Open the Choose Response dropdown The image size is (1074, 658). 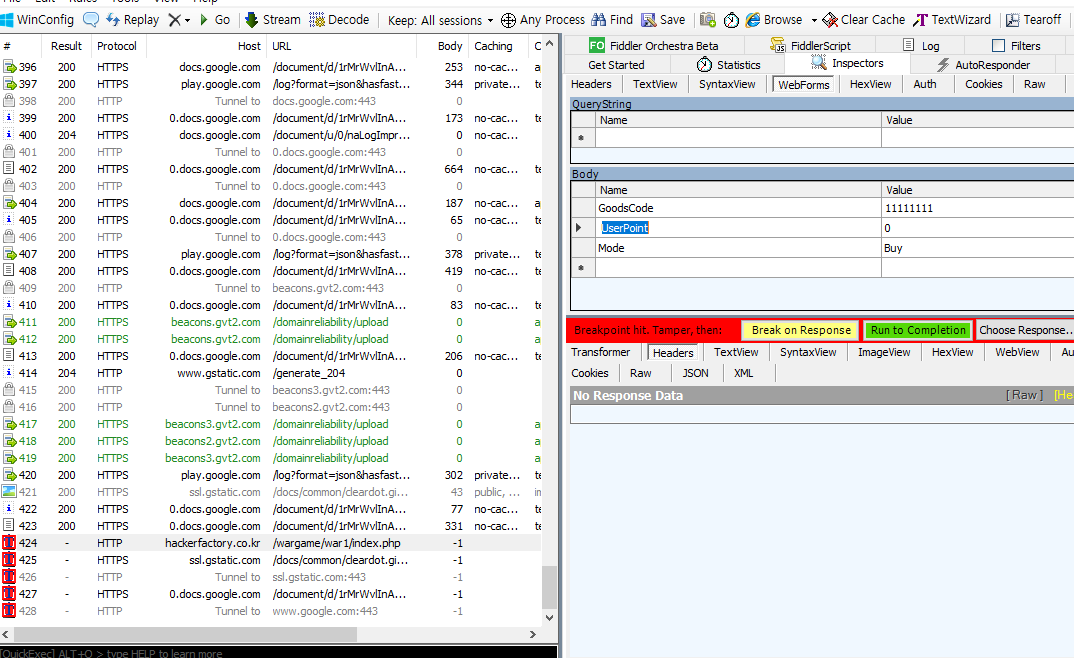[1024, 330]
